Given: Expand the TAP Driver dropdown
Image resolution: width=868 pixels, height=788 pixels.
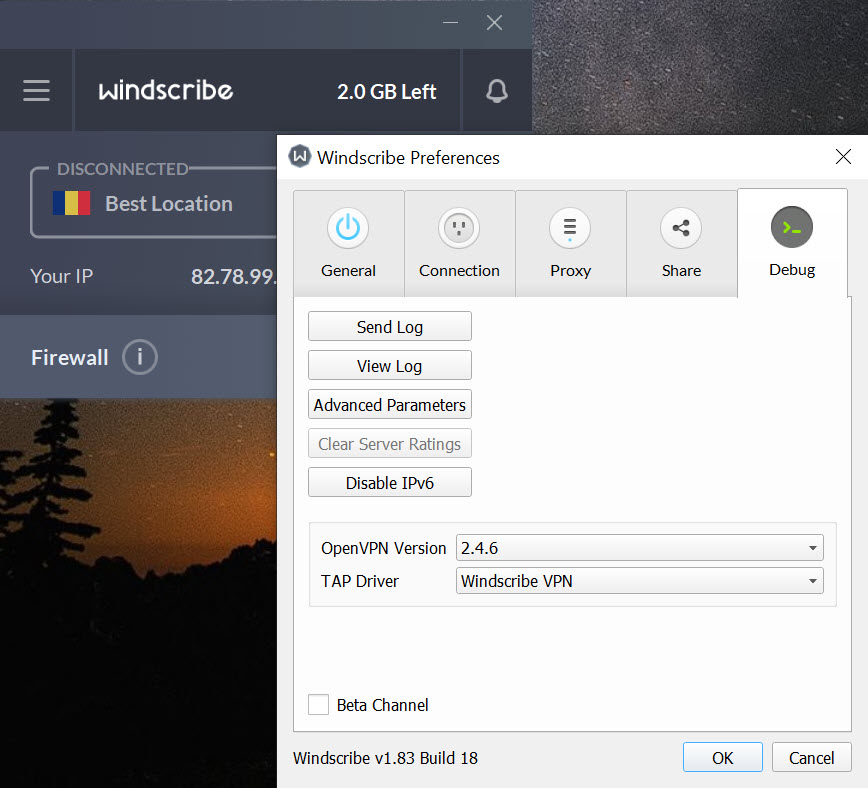Looking at the screenshot, I should point(639,580).
